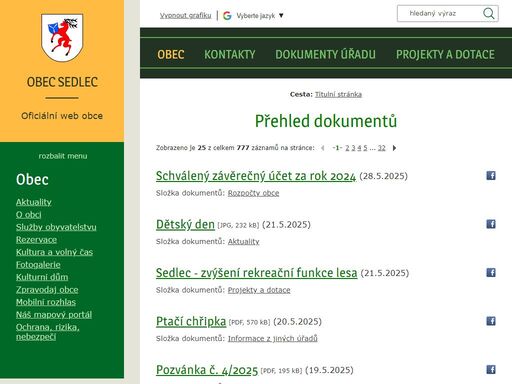
Task: Open the Vyberte jazyk language dropdown
Action: point(260,16)
